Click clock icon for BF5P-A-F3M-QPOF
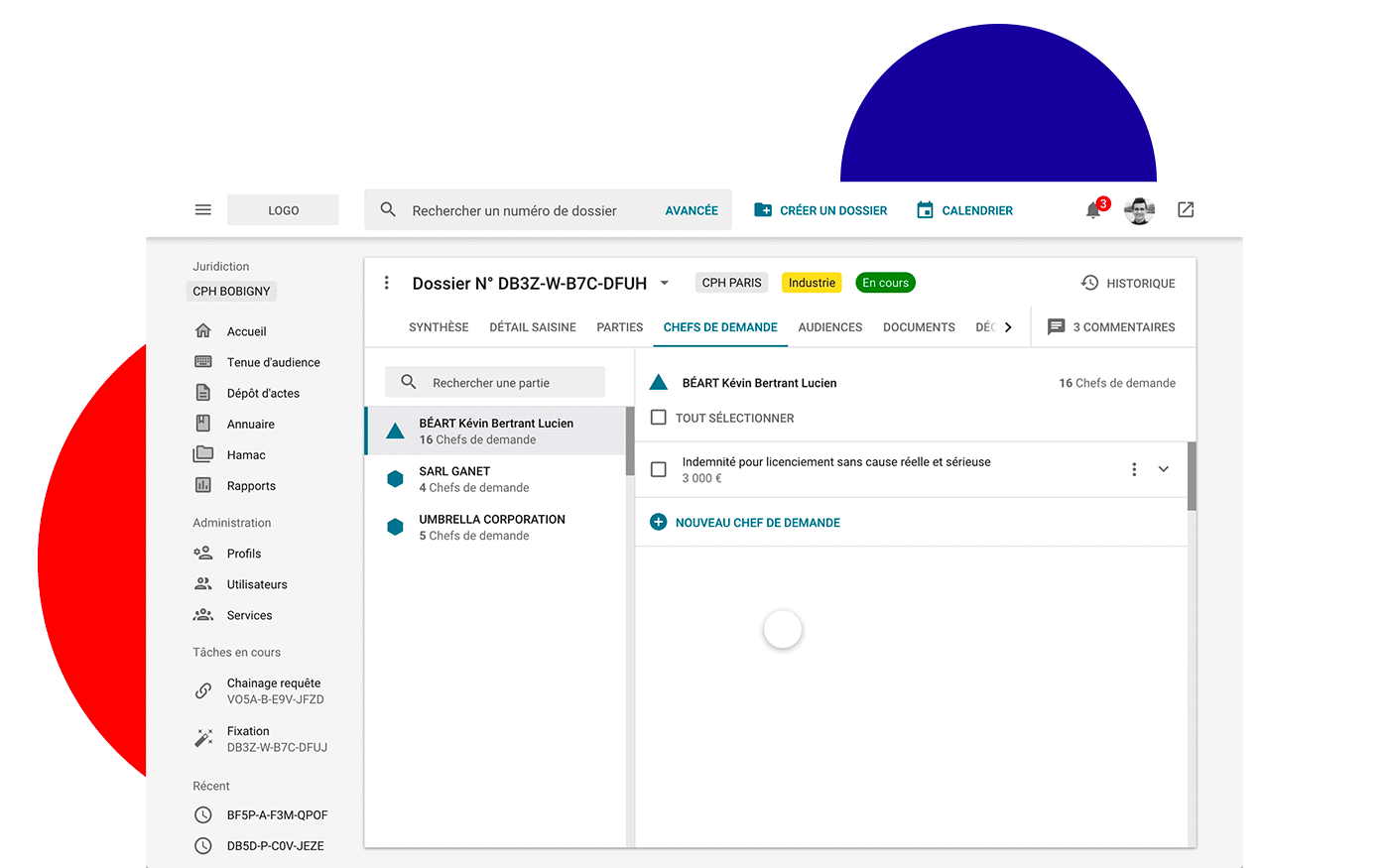 203,814
